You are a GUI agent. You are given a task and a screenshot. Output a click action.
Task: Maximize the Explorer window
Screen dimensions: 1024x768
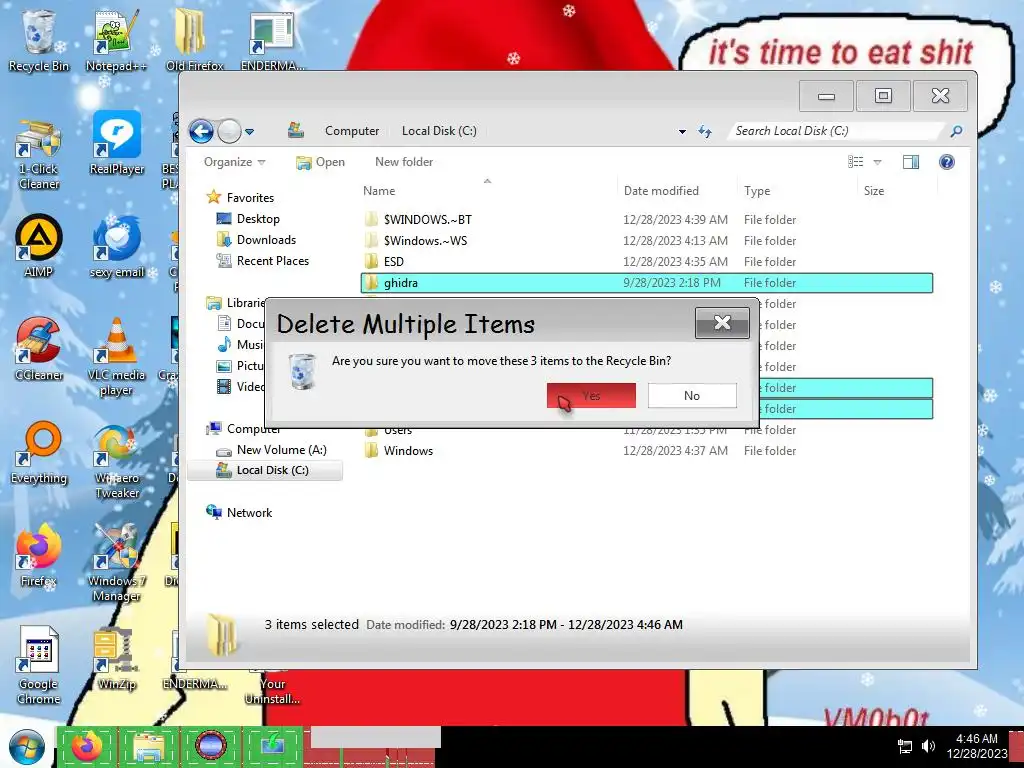(x=883, y=96)
